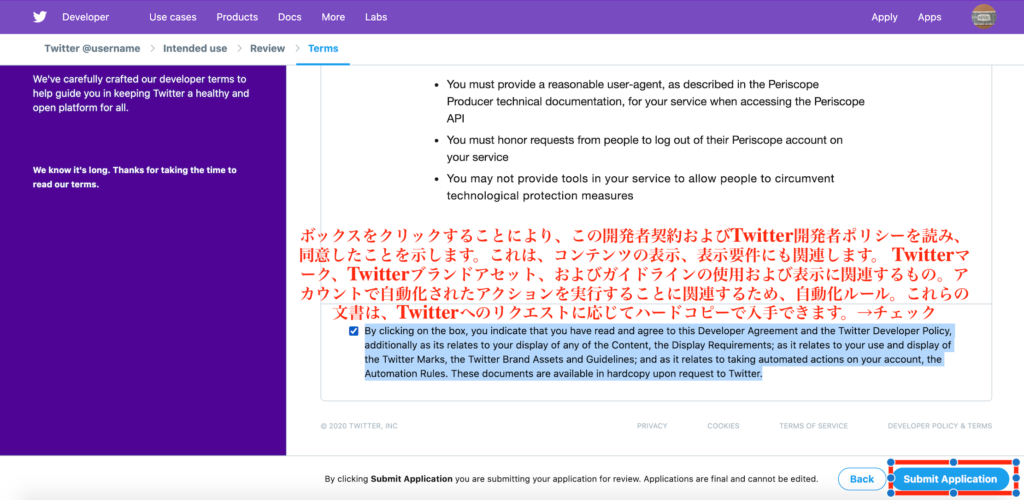Open the profile avatar menu
The image size is (1024, 500).
pos(984,17)
